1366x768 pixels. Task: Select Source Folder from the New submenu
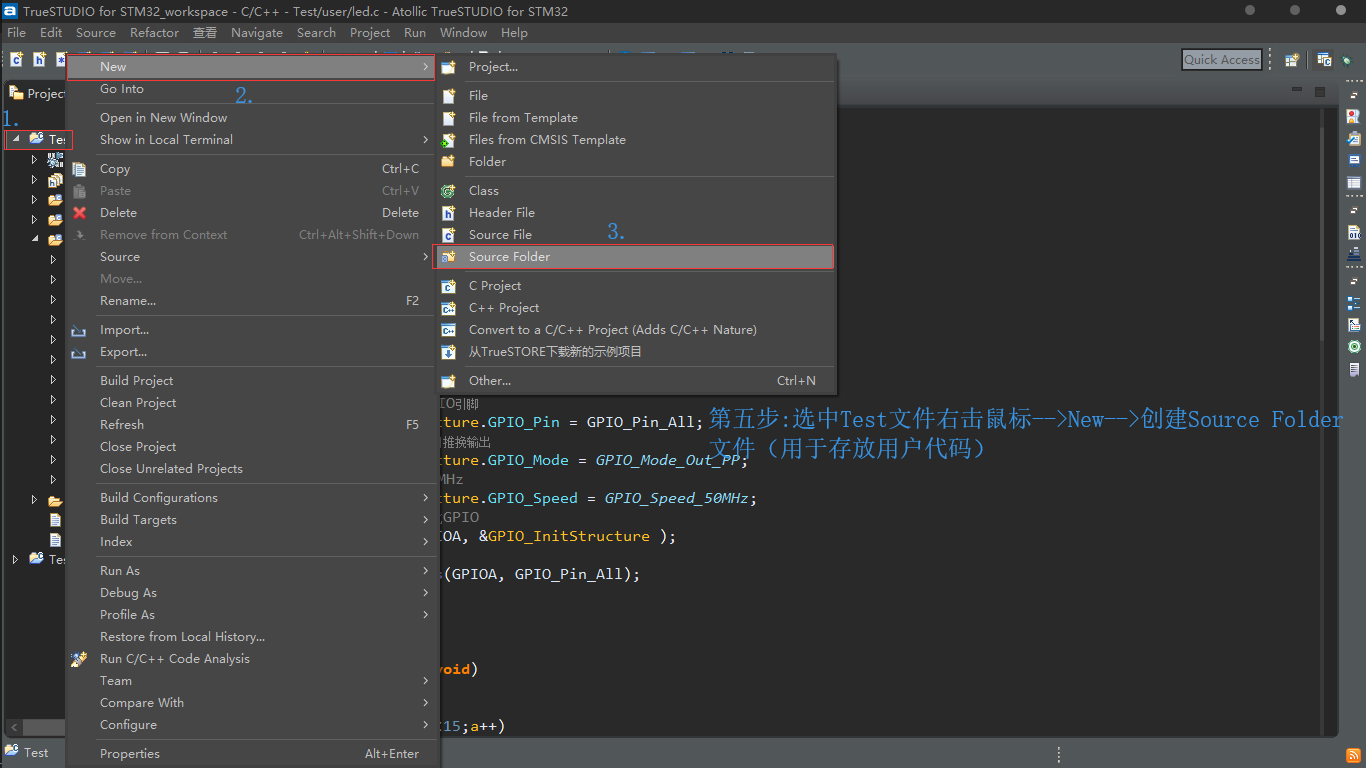point(510,256)
